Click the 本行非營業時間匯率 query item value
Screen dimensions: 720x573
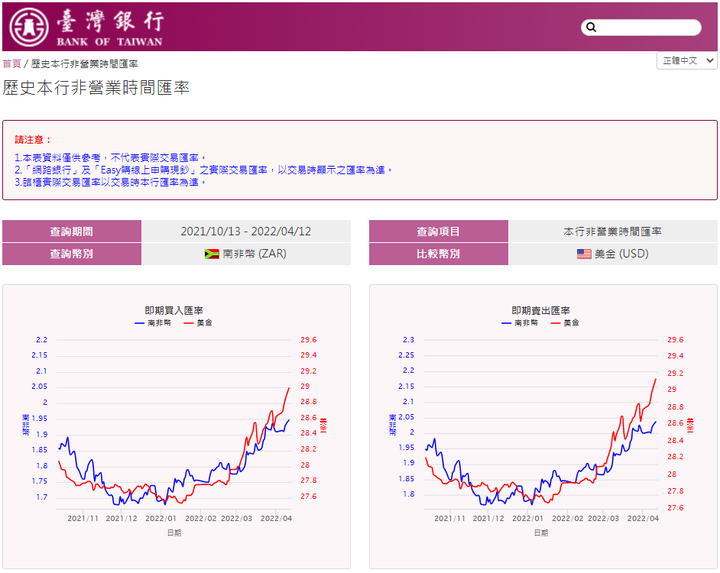pos(613,232)
